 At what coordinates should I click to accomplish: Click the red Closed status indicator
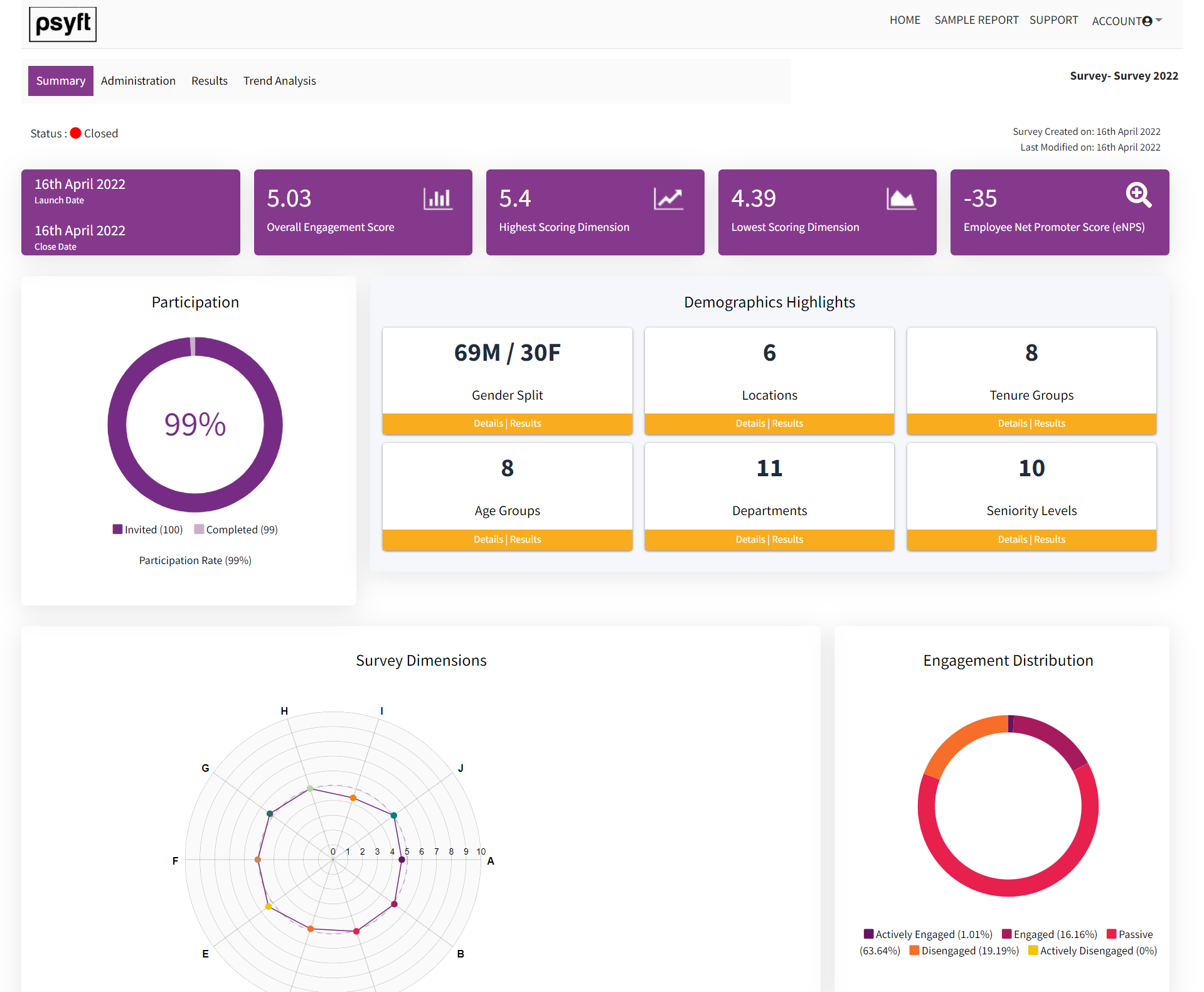click(76, 133)
